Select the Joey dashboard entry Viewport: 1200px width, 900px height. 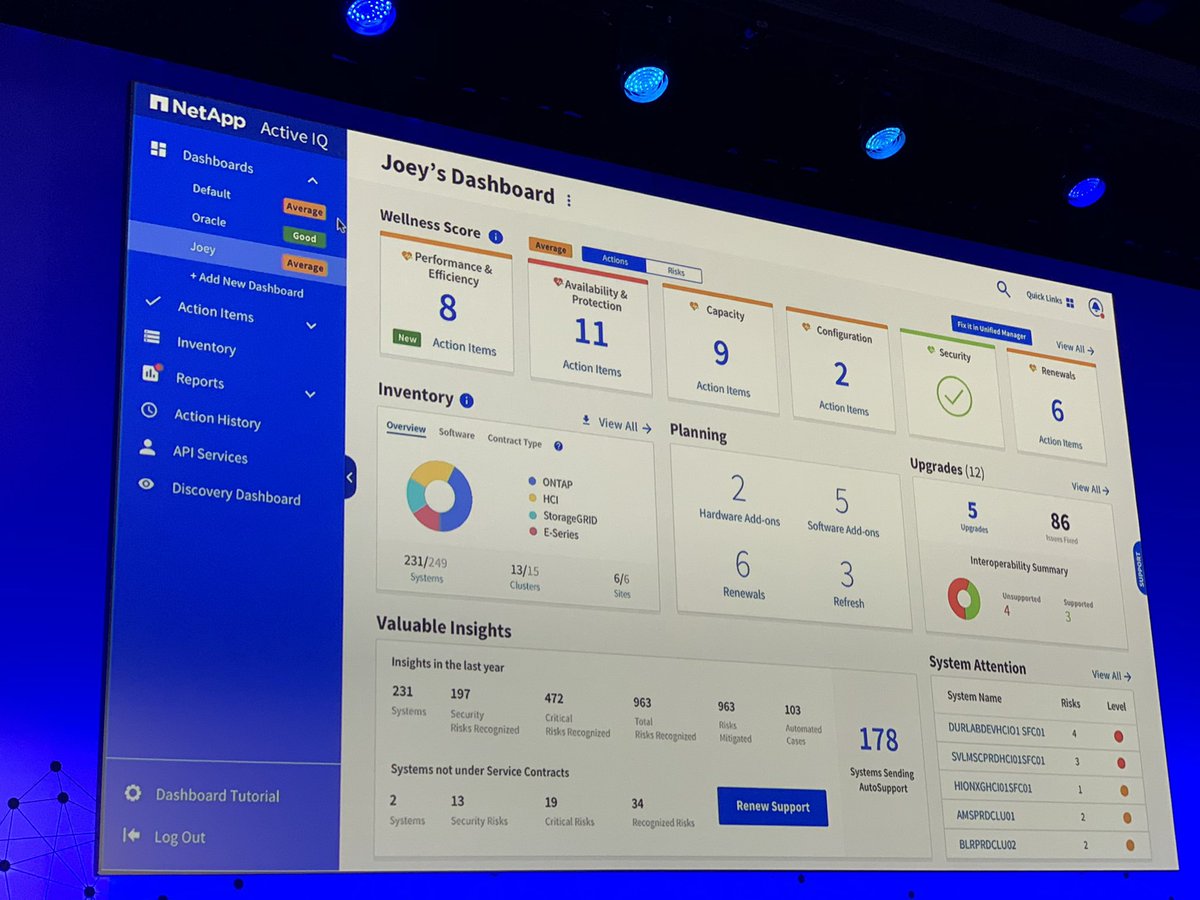tap(237, 251)
